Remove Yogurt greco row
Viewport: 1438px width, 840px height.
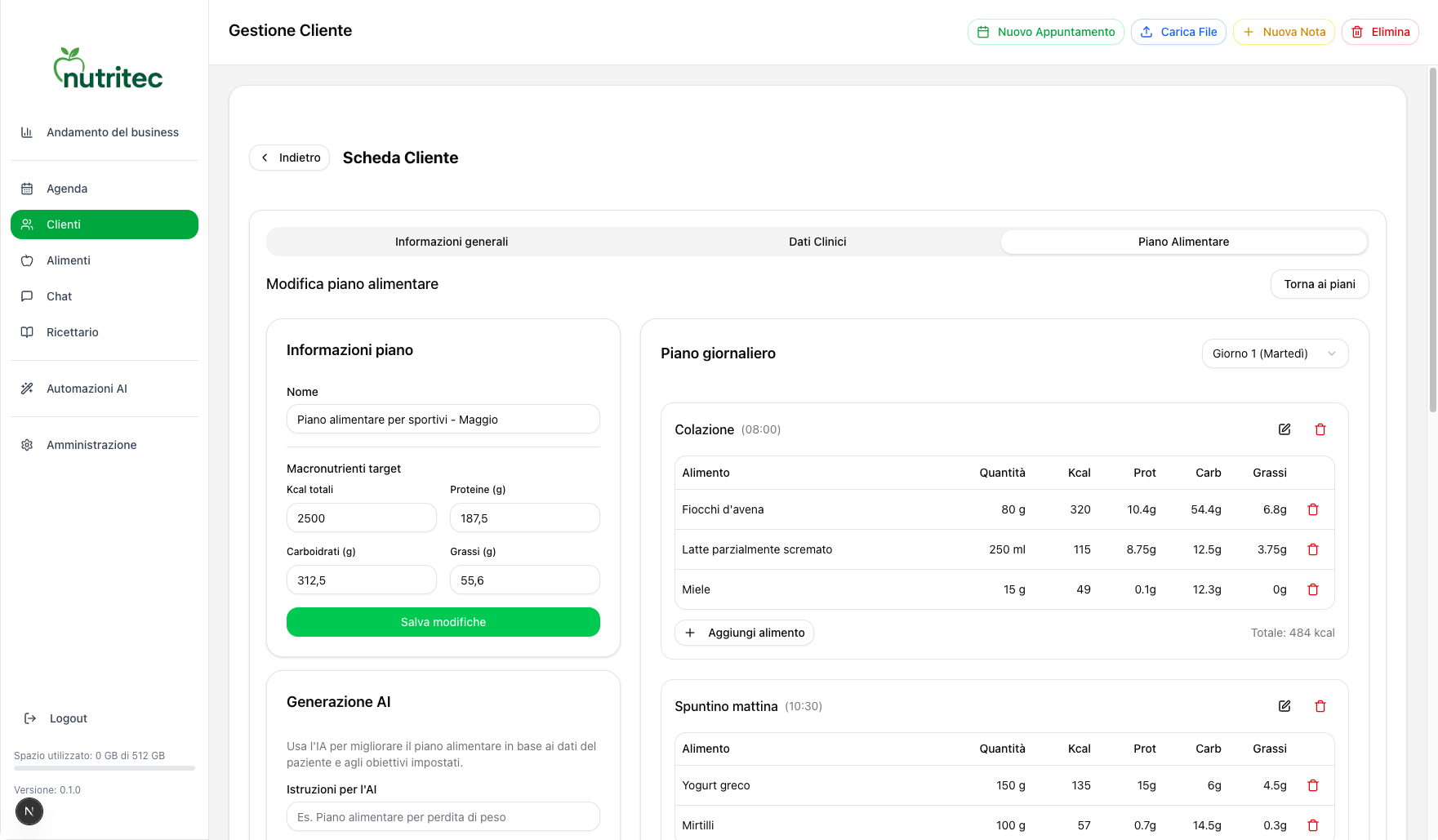point(1313,785)
